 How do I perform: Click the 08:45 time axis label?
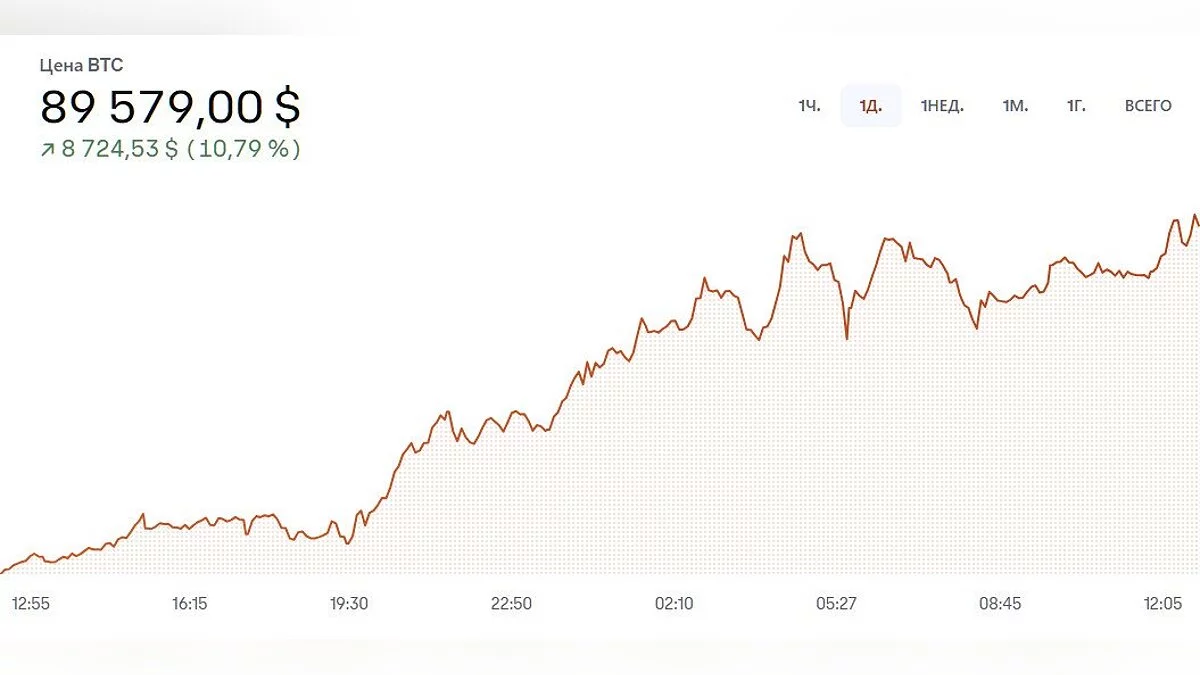(x=1000, y=603)
